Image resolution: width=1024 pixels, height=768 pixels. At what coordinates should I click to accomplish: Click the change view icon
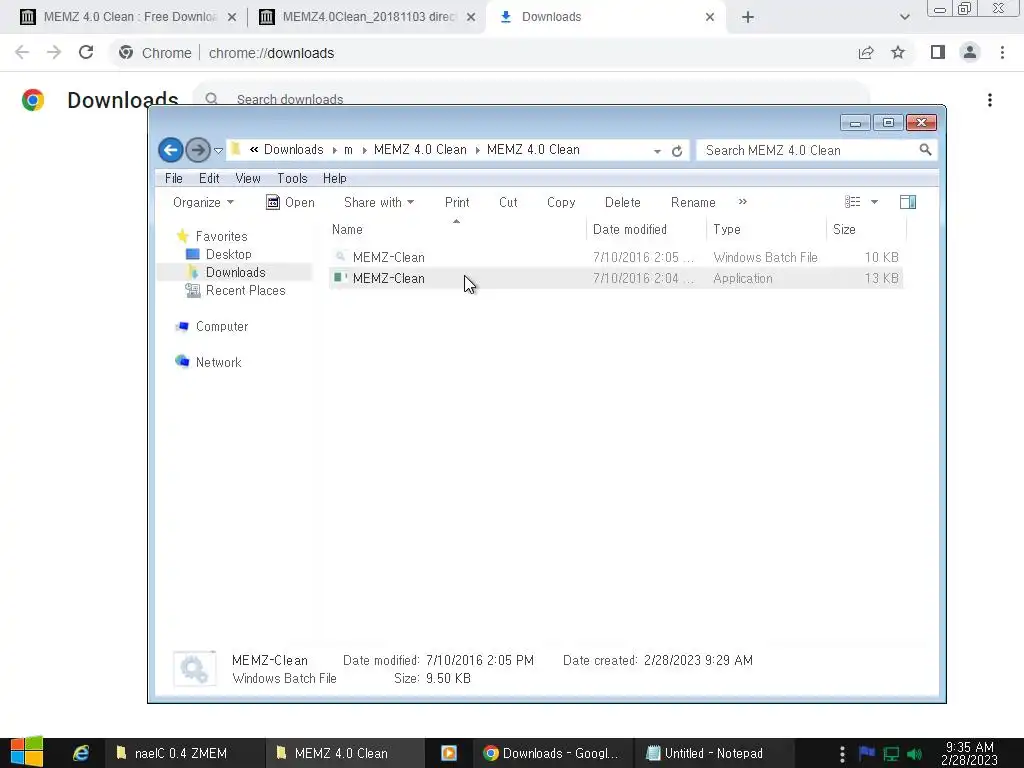852,202
